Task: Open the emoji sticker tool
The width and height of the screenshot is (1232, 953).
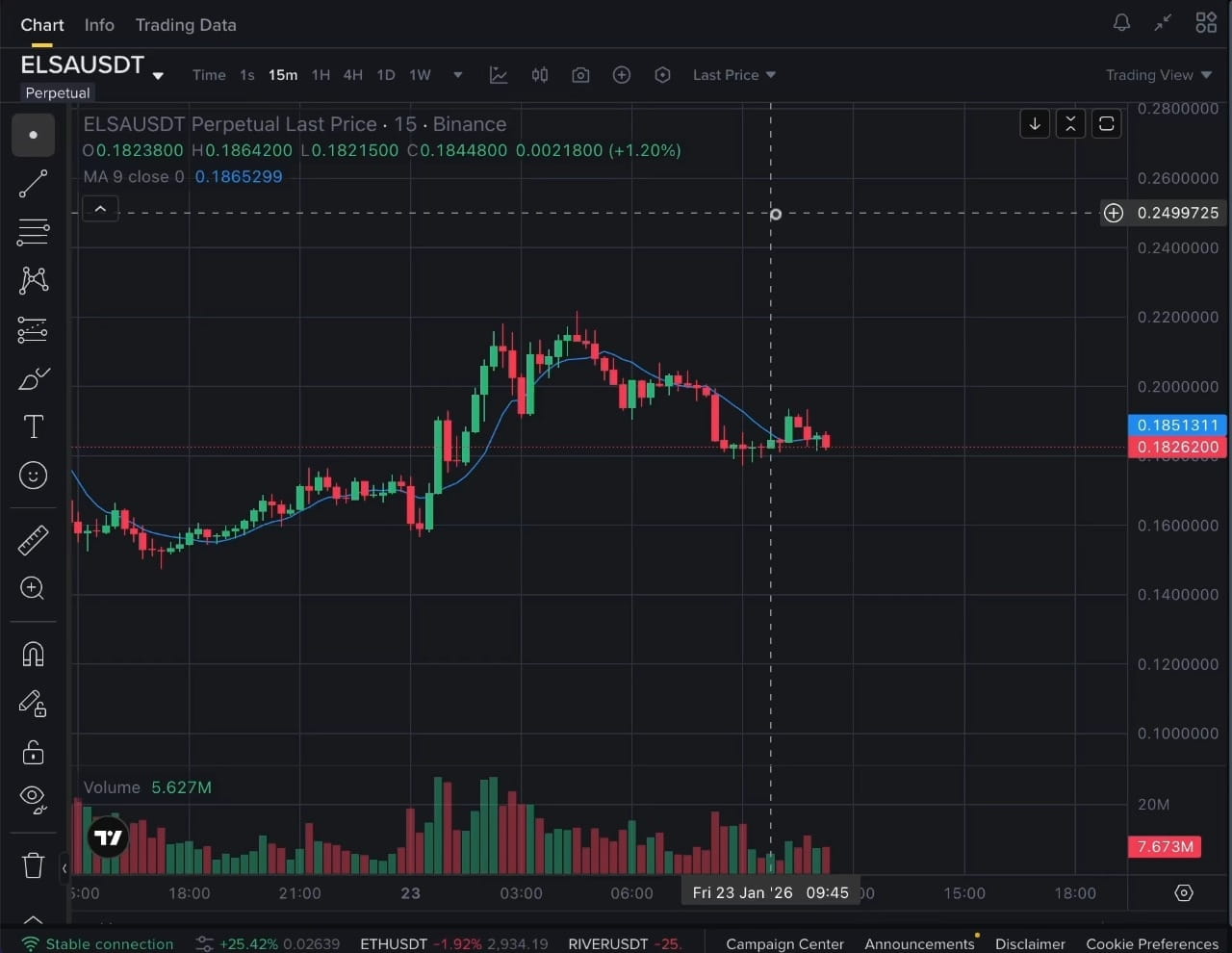Action: pos(33,475)
